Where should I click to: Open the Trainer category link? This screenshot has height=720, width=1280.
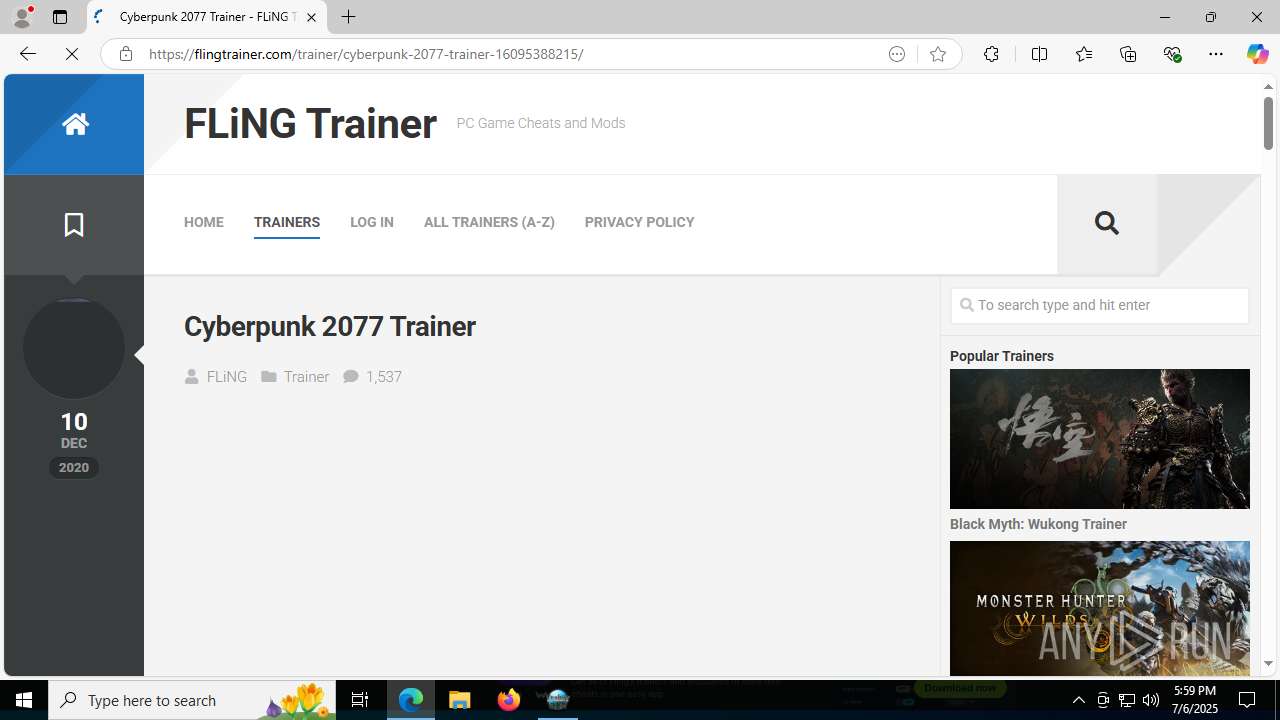(306, 377)
